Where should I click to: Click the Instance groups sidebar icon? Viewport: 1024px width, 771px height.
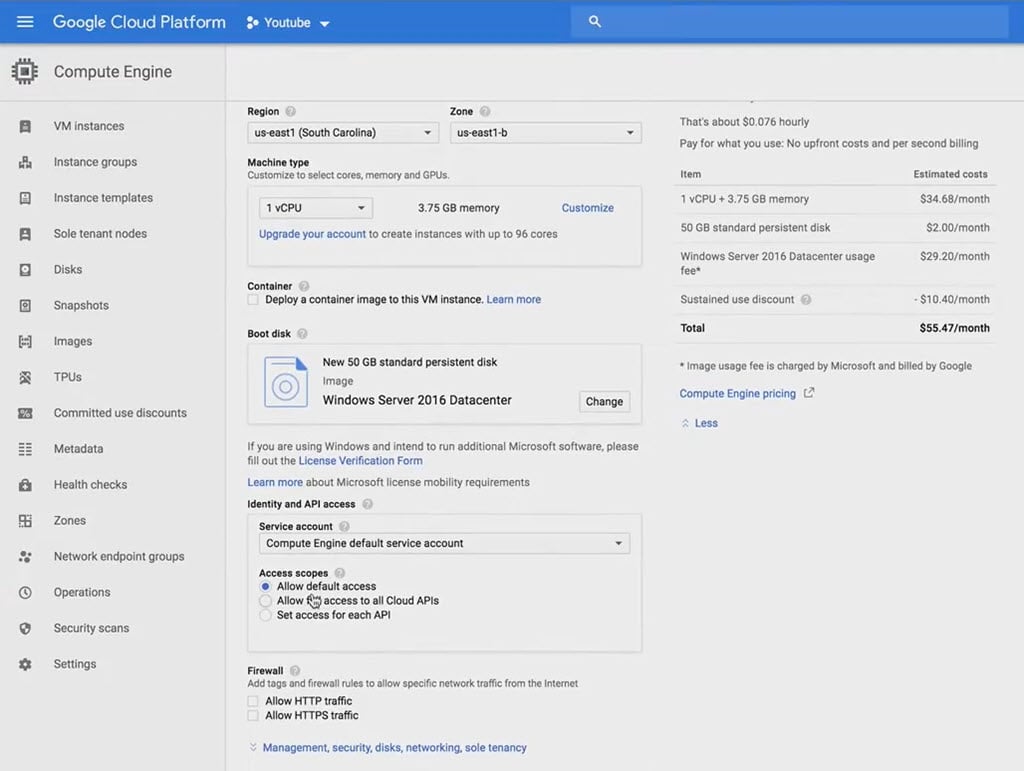click(25, 162)
